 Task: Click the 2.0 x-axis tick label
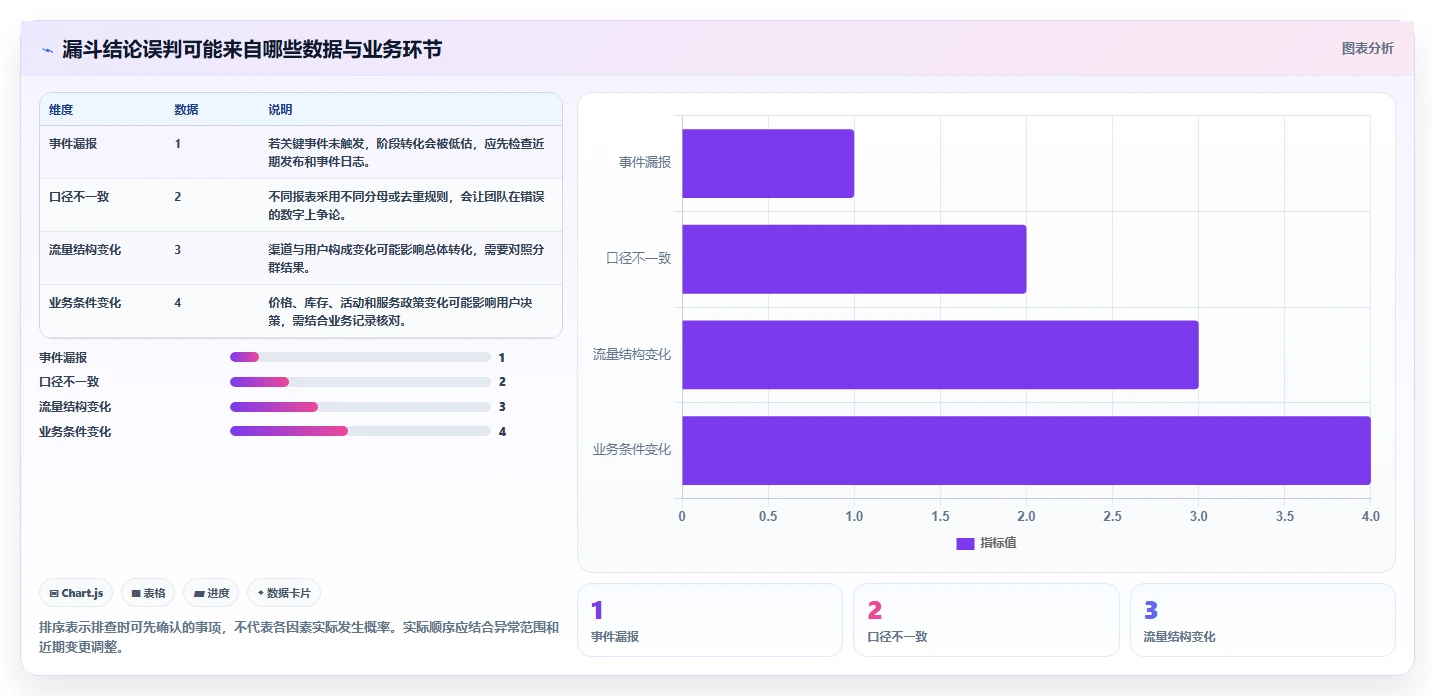pyautogui.click(x=1026, y=517)
